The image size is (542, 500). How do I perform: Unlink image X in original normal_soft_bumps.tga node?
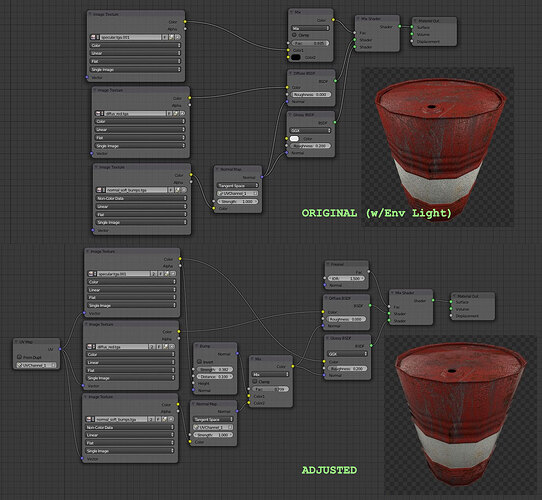pos(184,190)
